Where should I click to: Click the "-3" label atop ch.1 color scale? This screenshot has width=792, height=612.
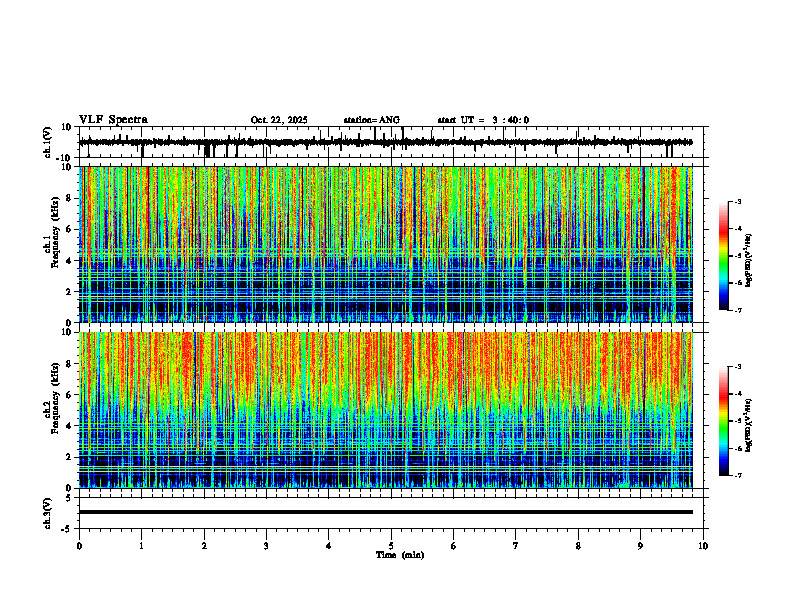(738, 201)
